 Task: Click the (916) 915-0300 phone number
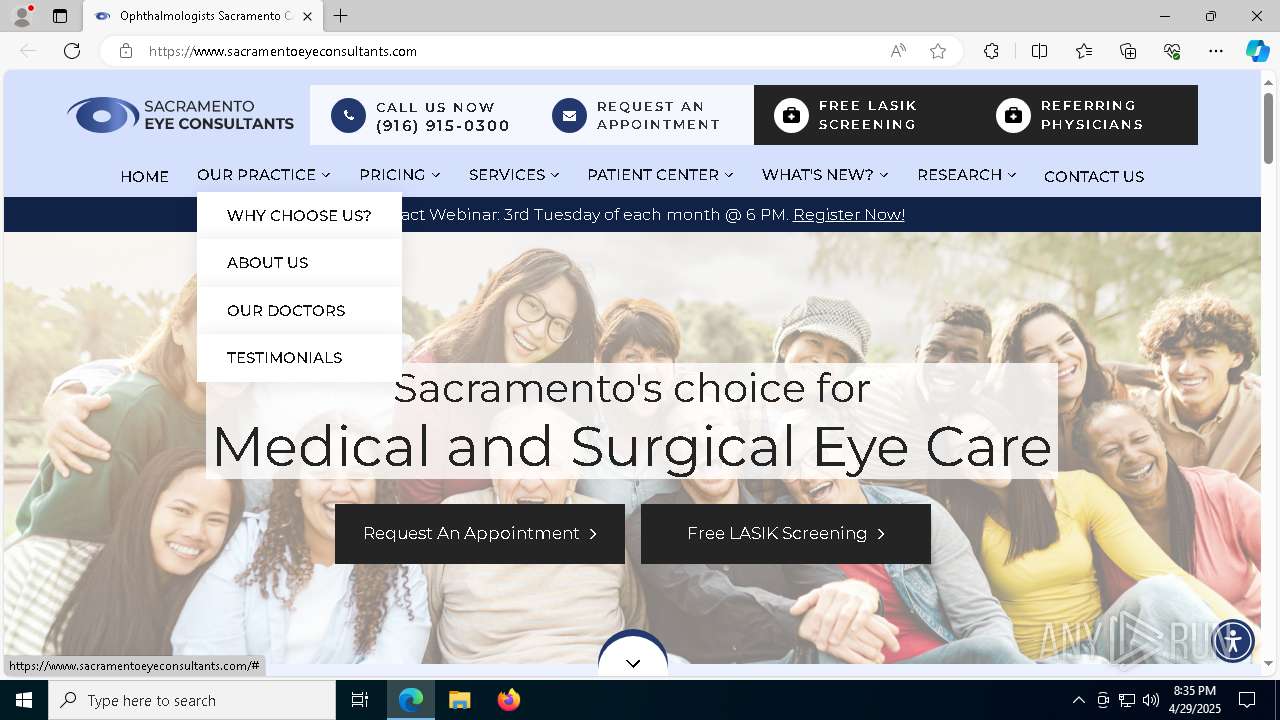443,126
